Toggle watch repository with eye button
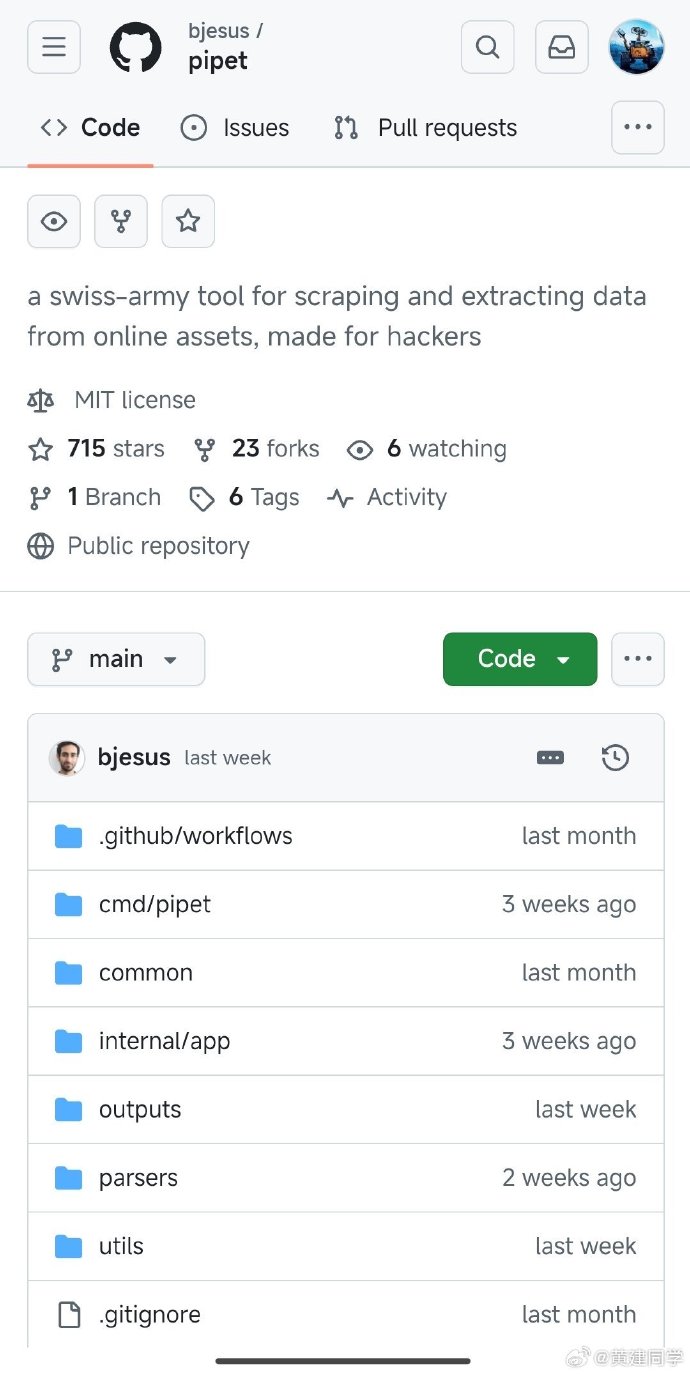690x1374 pixels. coord(54,221)
